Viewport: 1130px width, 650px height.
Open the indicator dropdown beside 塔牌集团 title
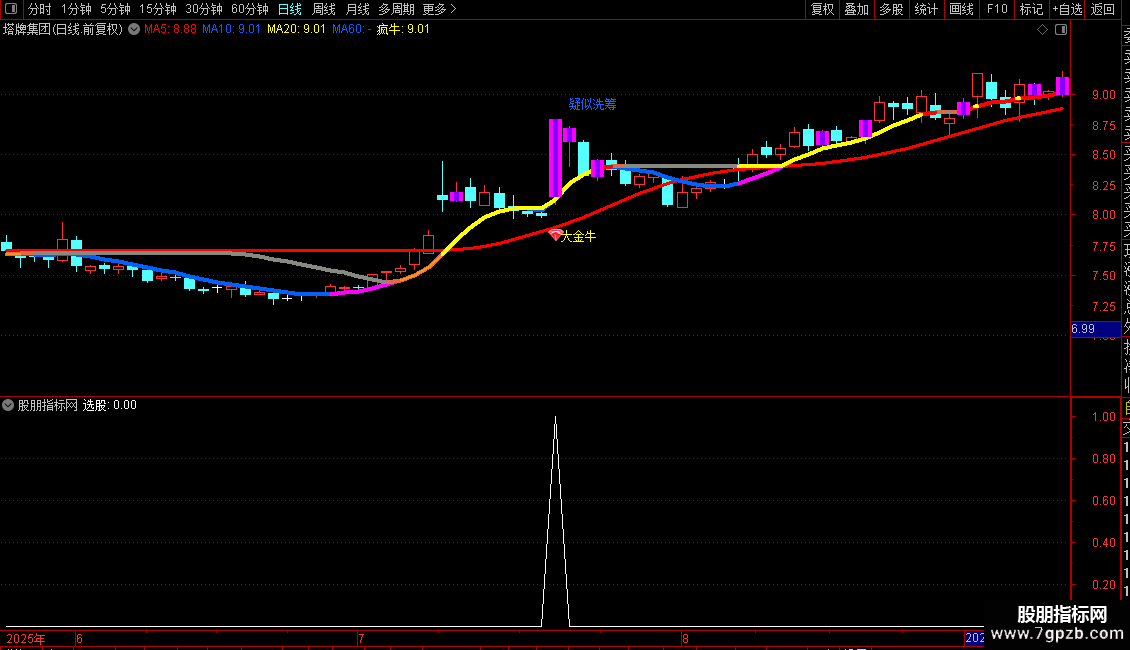134,29
